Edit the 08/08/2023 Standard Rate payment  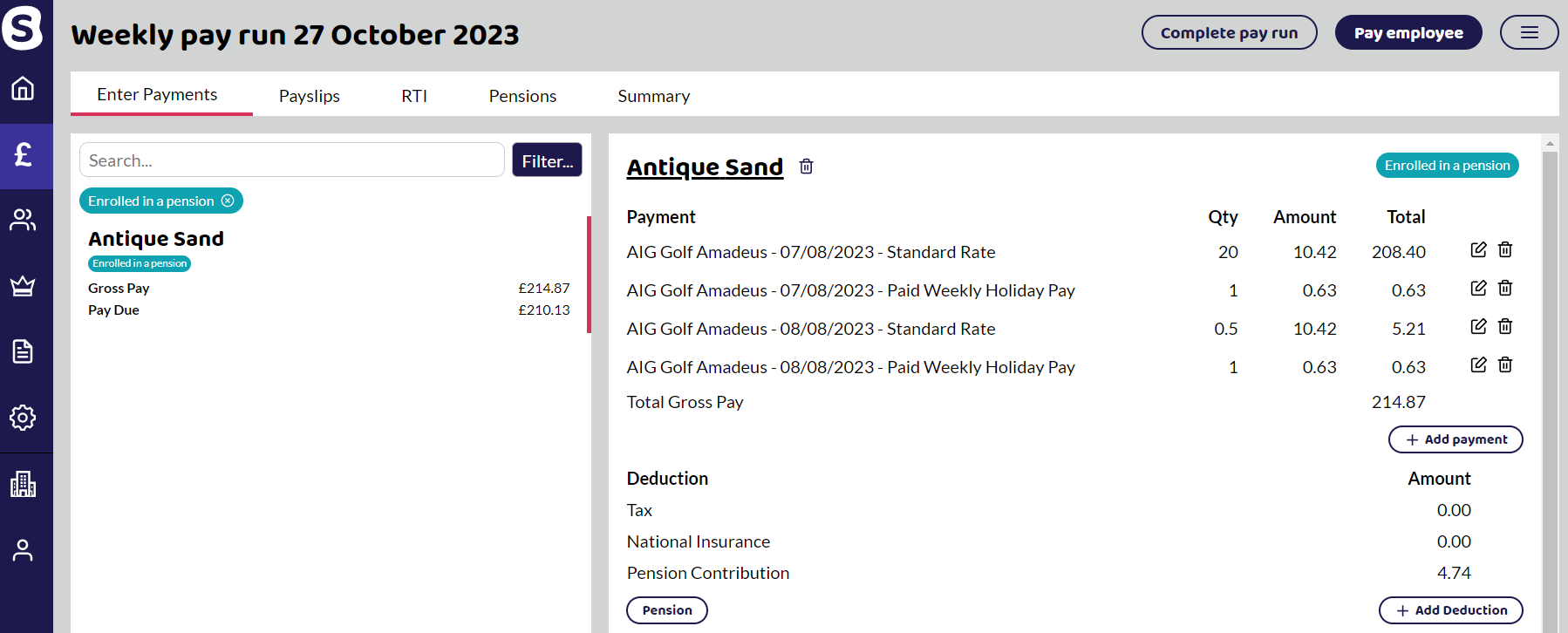pyautogui.click(x=1478, y=327)
